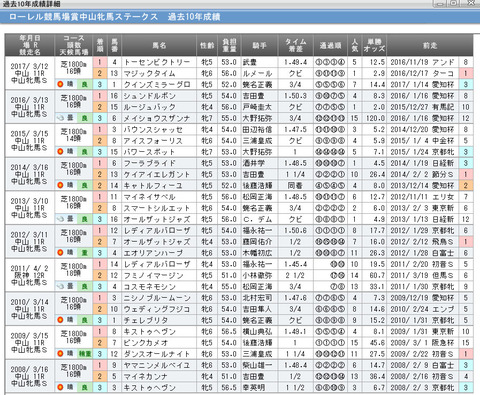Select horse name マジックタイム
480x395 pixels.
tap(149, 73)
